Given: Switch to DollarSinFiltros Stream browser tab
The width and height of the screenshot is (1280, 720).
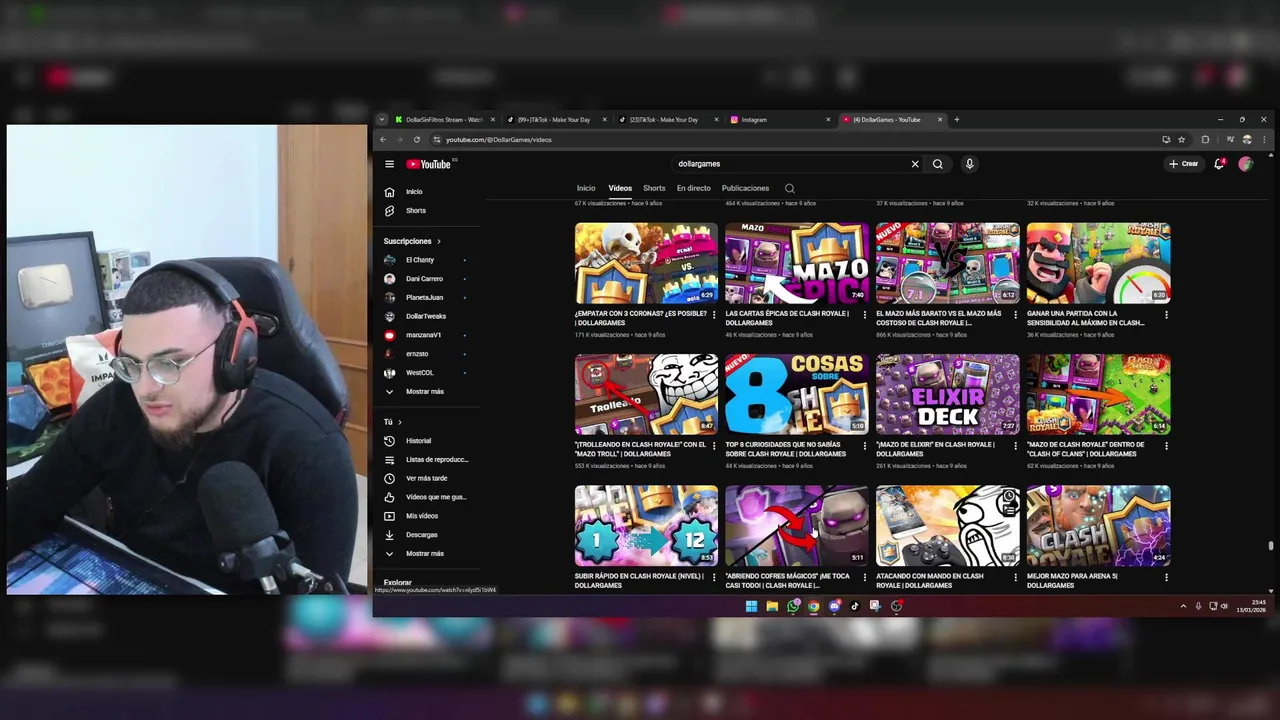Looking at the screenshot, I should [444, 120].
